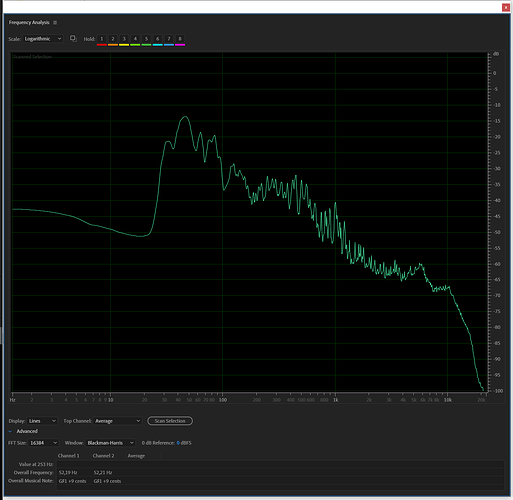Click the 52.19 Hz overall frequency value
The image size is (513, 500).
coord(68,473)
